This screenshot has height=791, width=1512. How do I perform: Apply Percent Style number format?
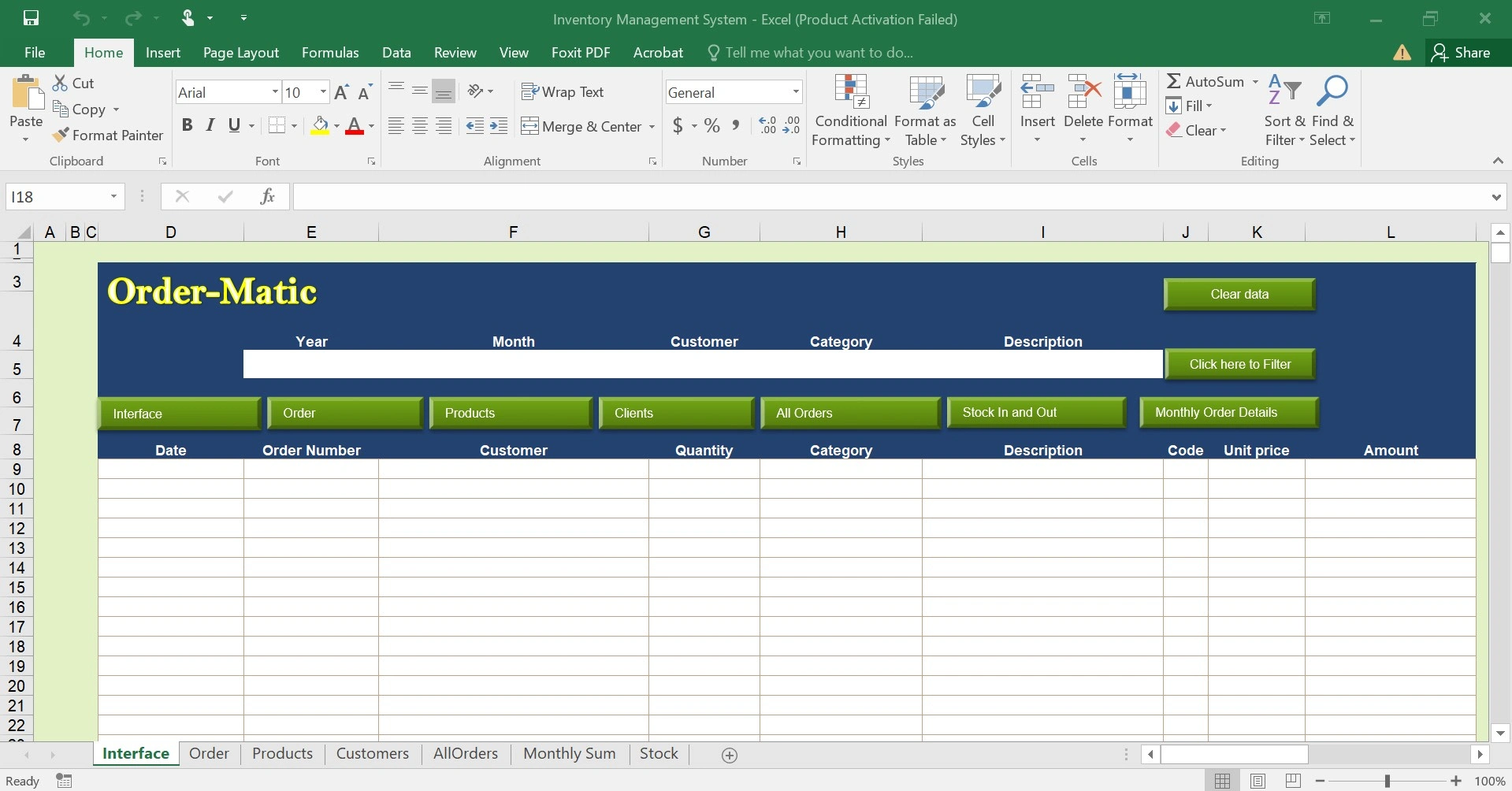(x=712, y=125)
